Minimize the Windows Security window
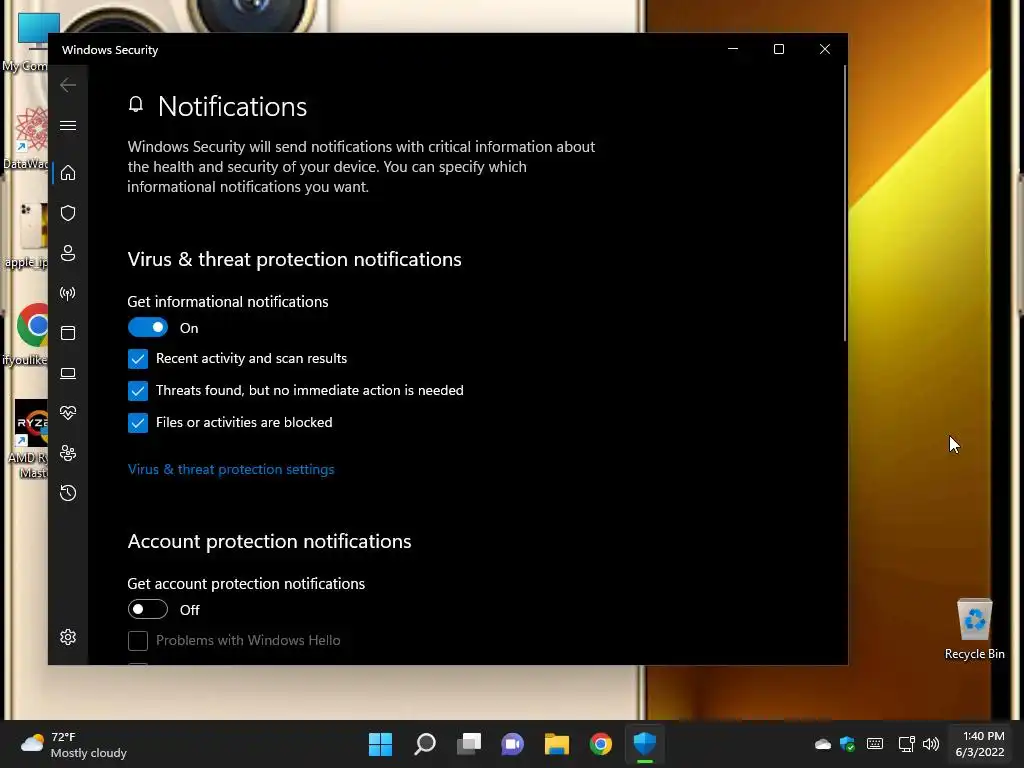Image resolution: width=1024 pixels, height=768 pixels. tap(733, 49)
